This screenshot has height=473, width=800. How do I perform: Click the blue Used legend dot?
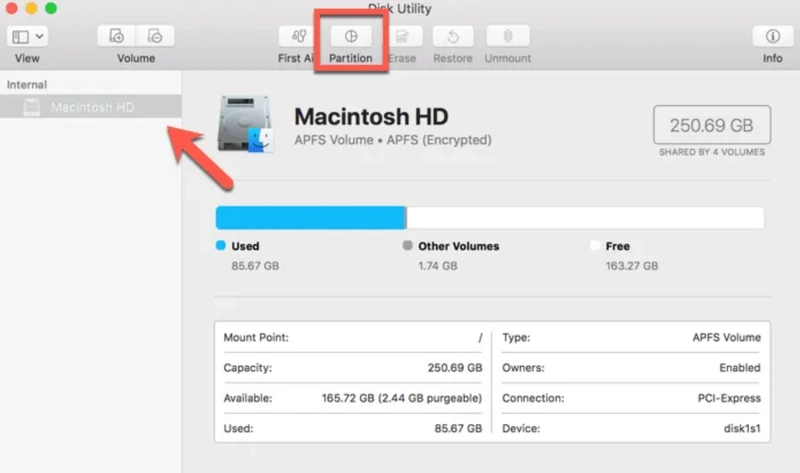(221, 246)
